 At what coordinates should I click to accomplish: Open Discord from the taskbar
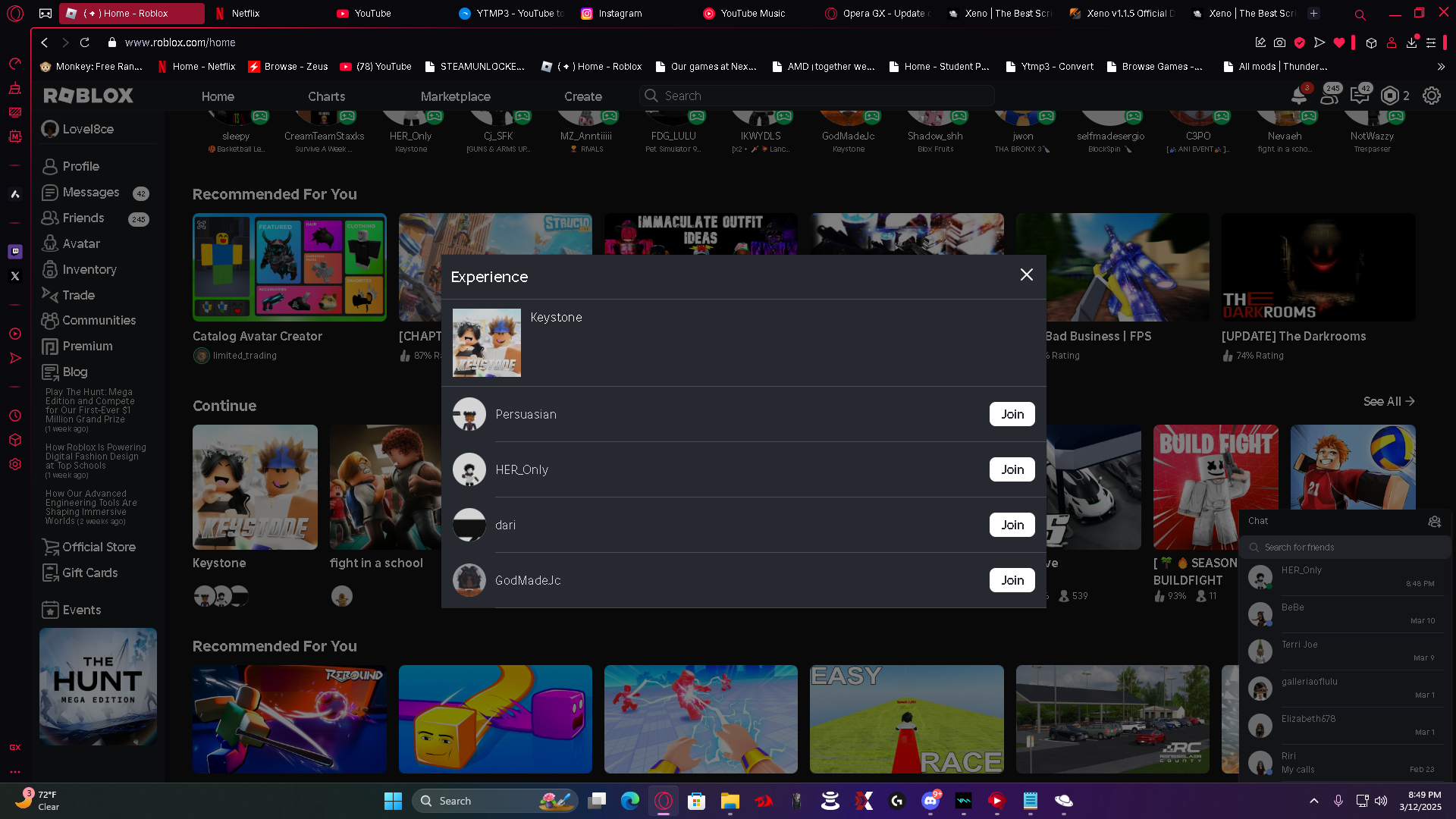pos(930,801)
